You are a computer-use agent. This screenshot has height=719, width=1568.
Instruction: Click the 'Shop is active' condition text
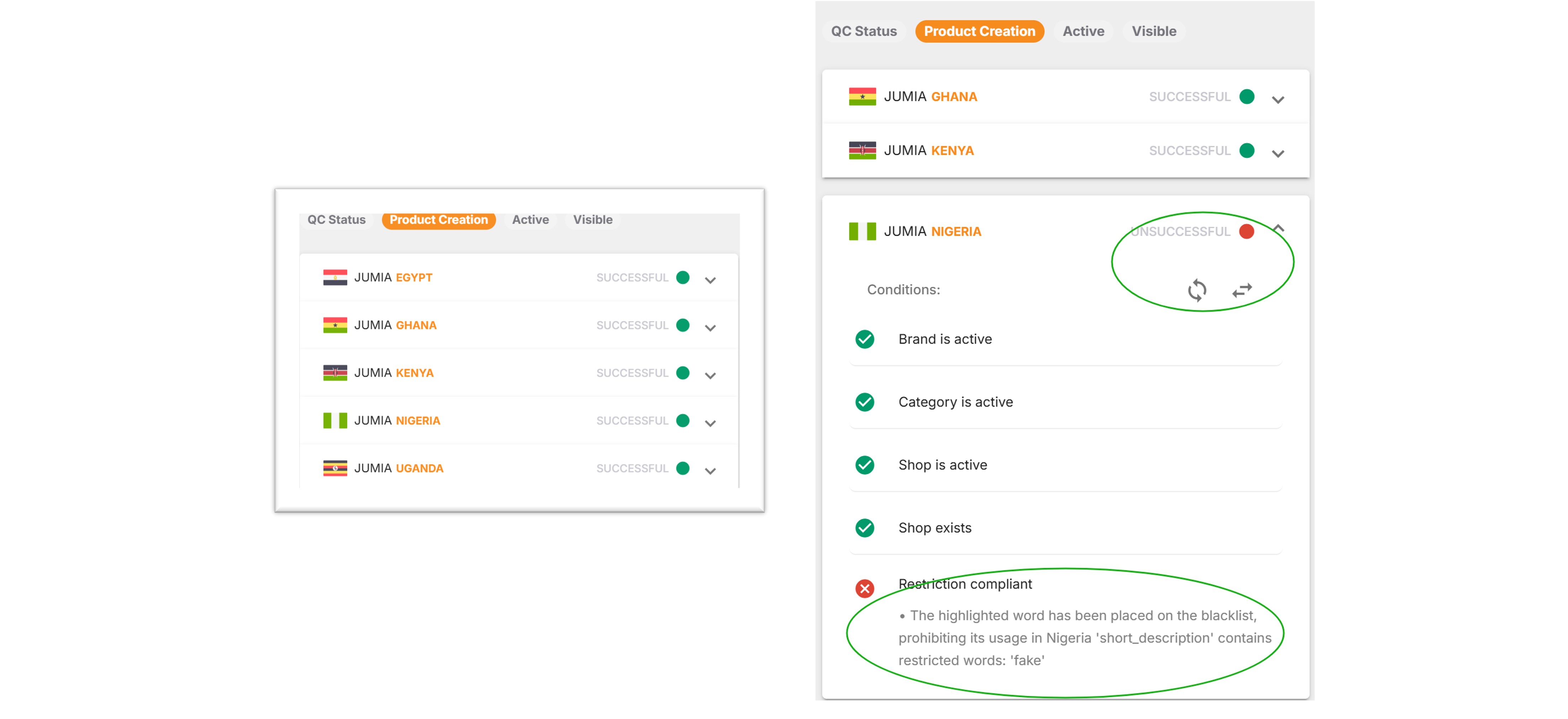pos(942,465)
